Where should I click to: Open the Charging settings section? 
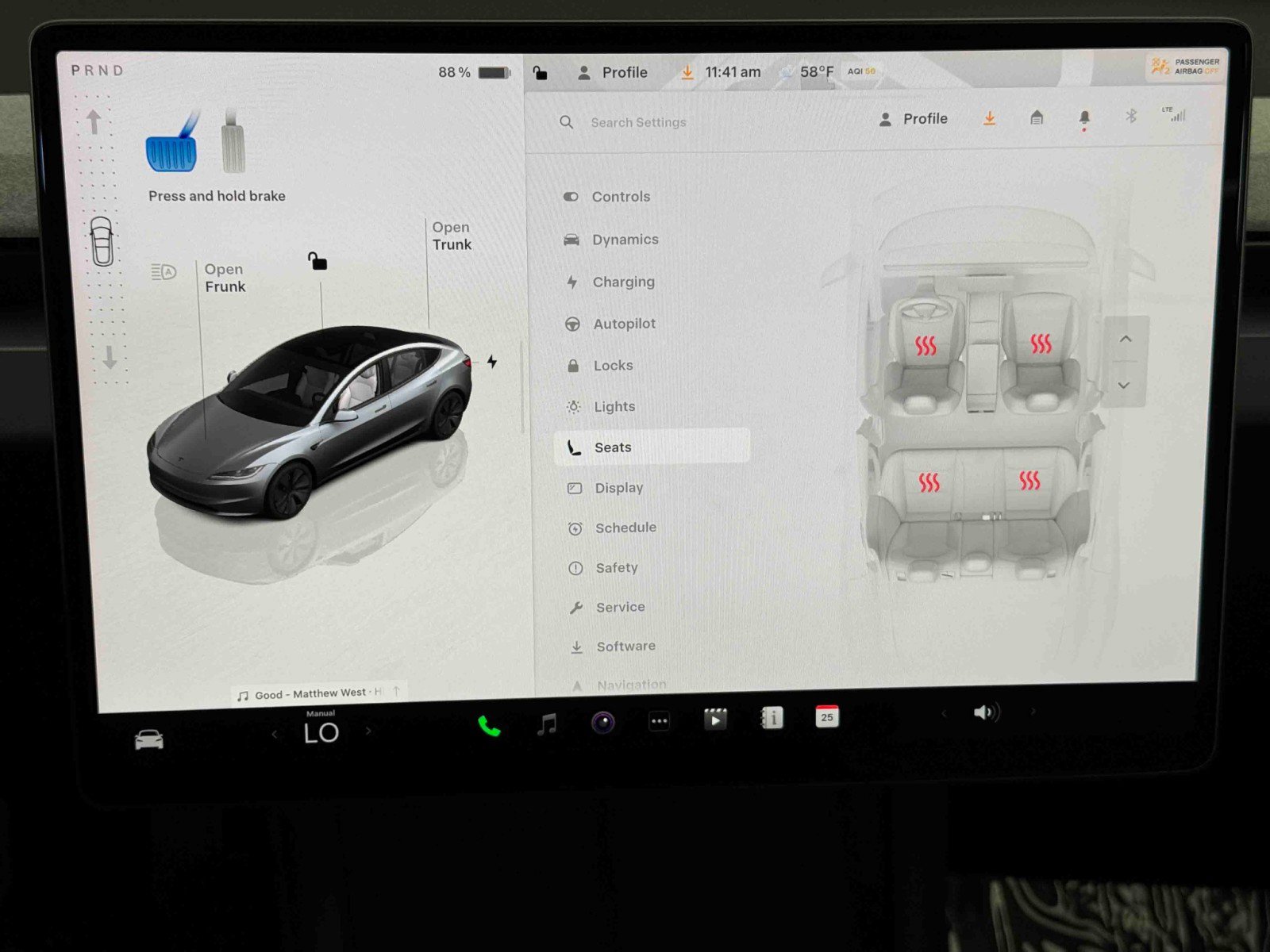pos(624,282)
